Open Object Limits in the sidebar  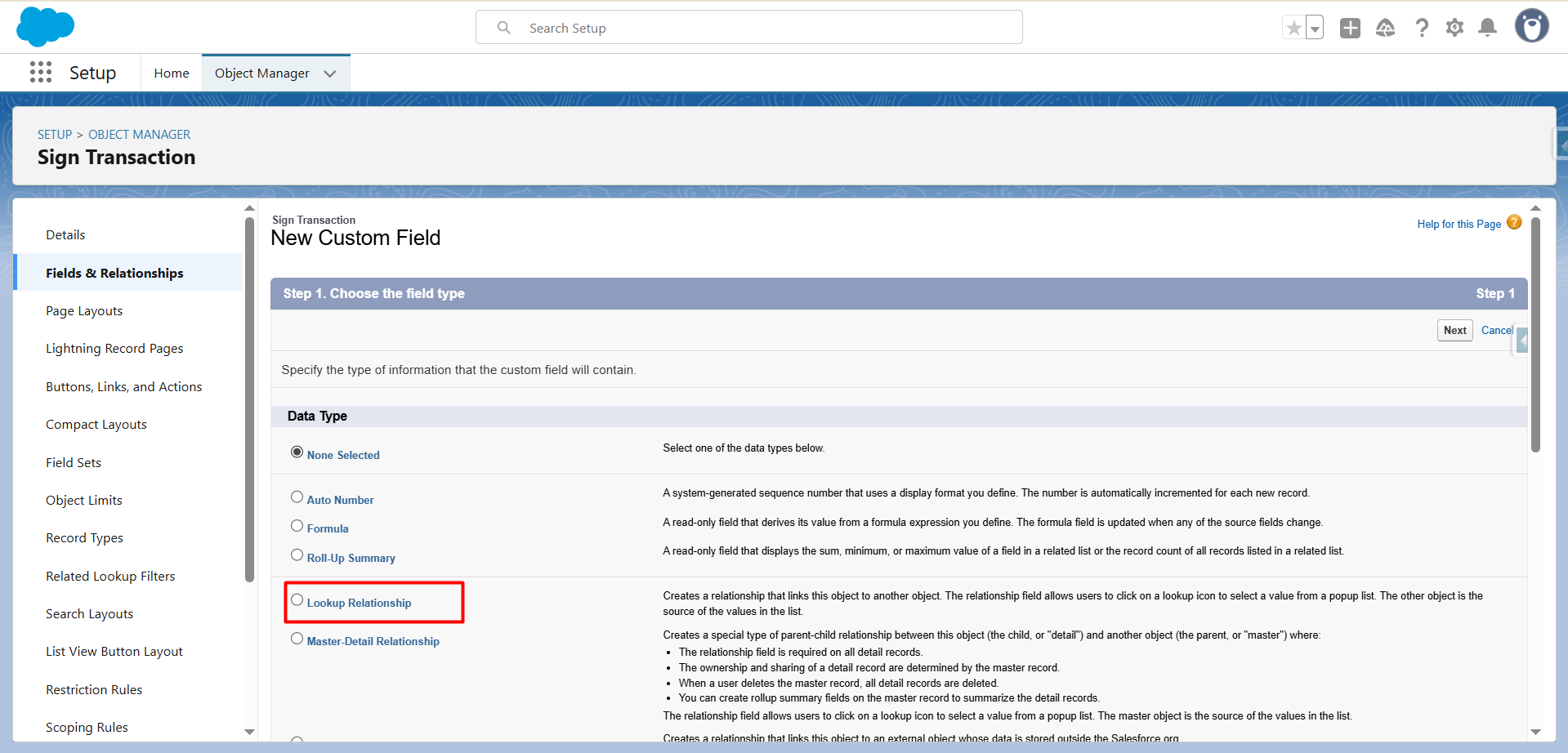tap(84, 501)
